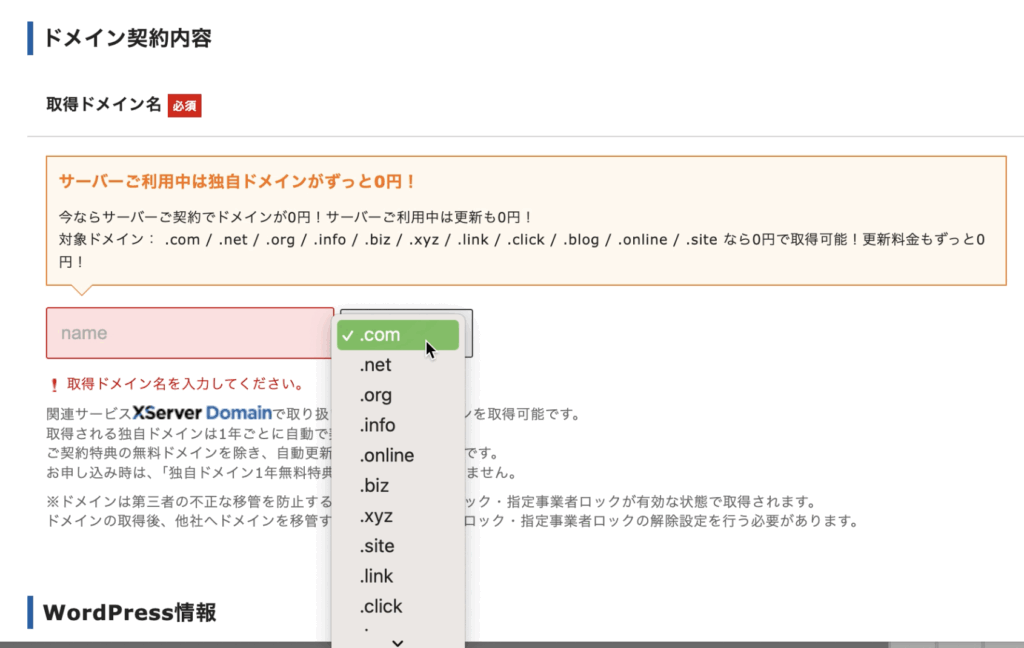Click the checkmark beside .com
1024x648 pixels.
coord(346,336)
